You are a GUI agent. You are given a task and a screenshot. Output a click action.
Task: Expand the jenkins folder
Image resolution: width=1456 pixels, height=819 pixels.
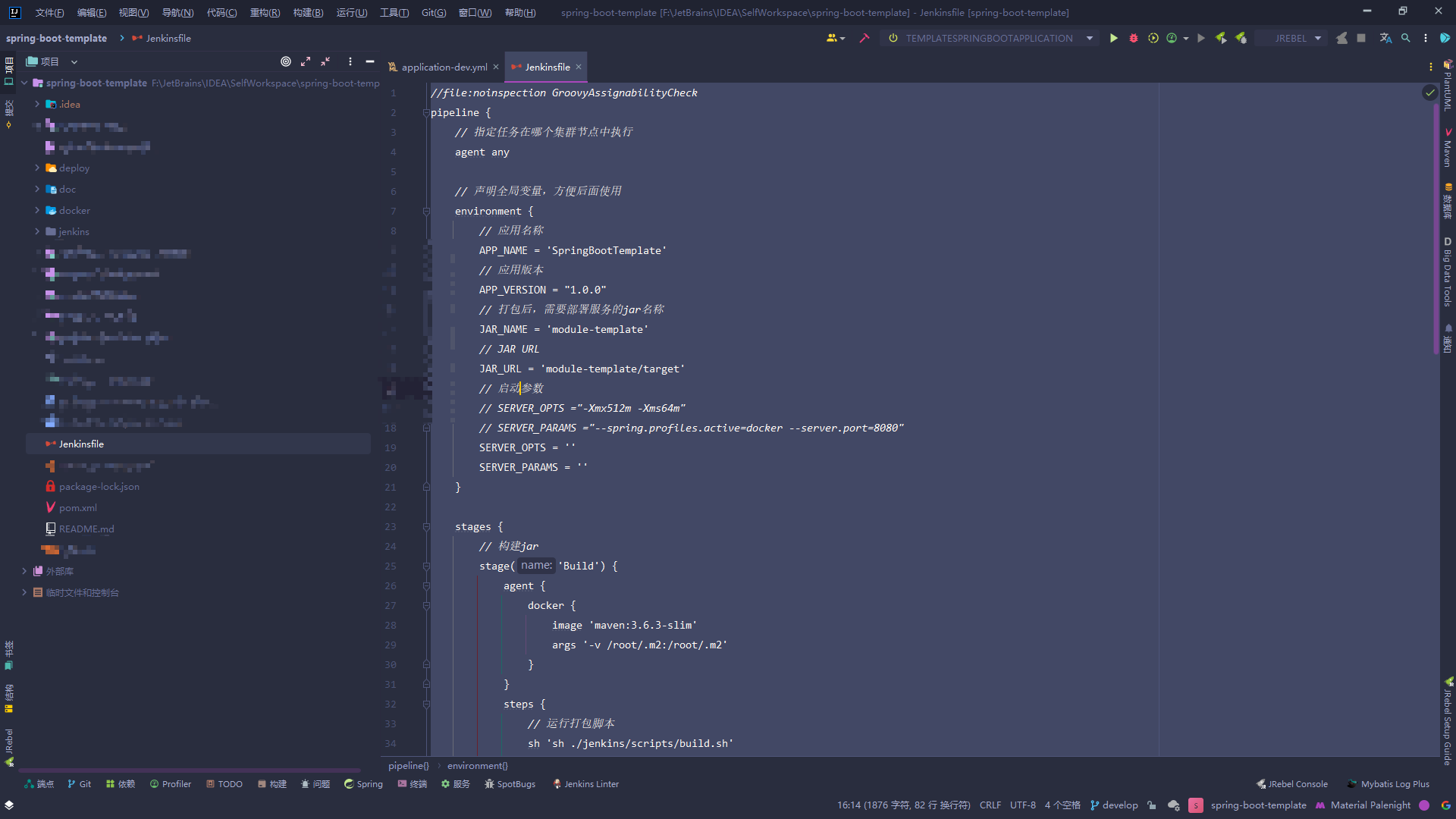tap(37, 231)
